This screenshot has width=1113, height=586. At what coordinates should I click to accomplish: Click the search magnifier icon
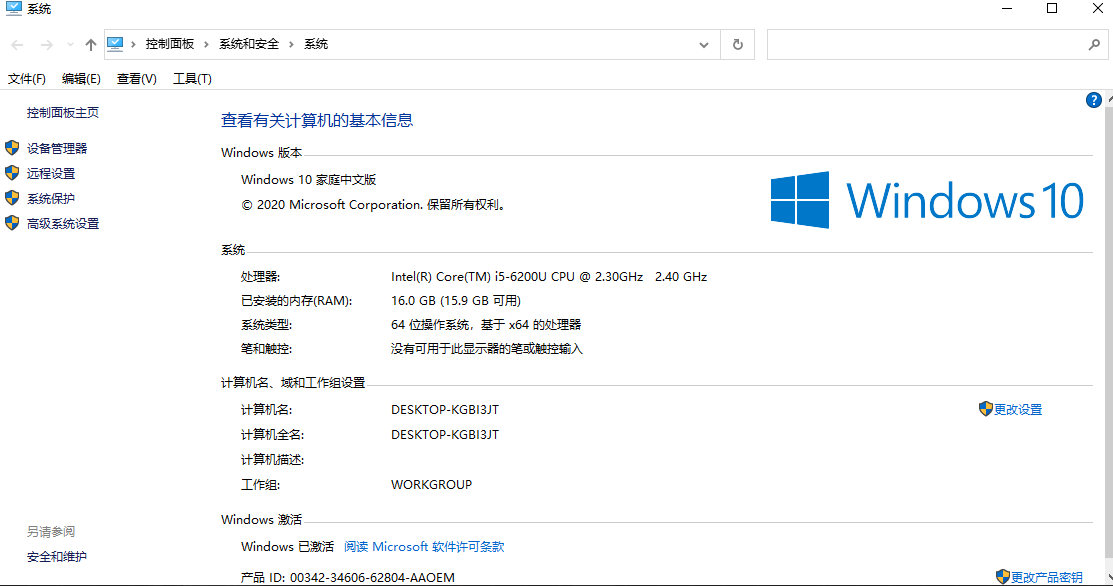point(1094,45)
